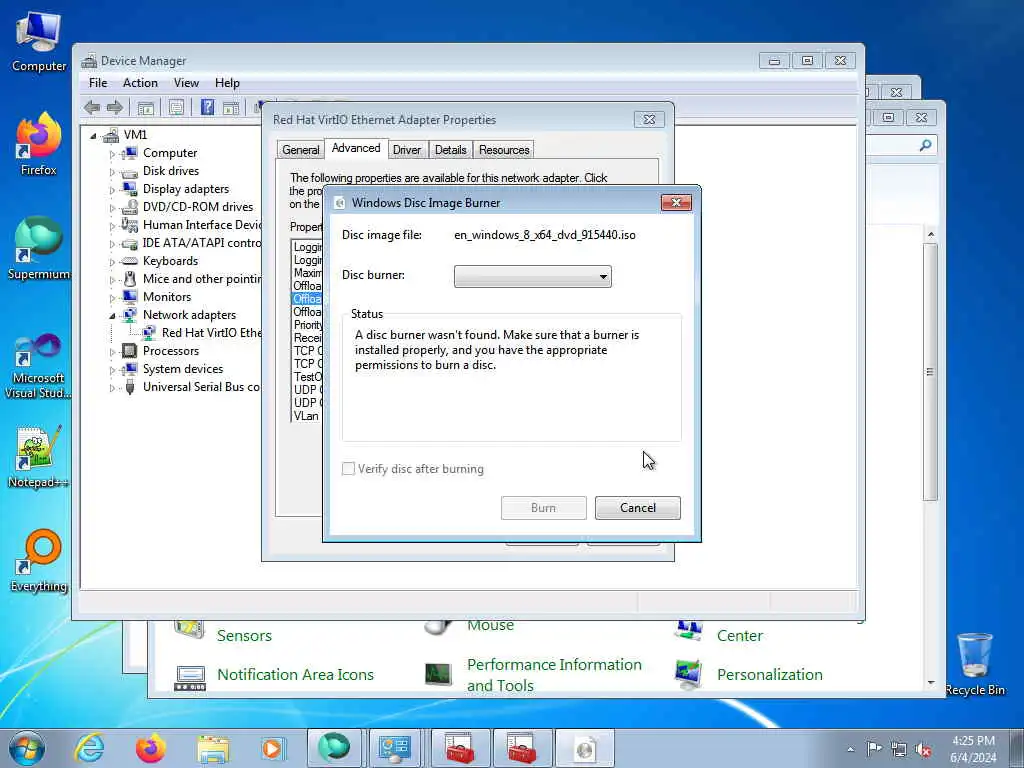Collapse the Network adapters node

coord(112,315)
